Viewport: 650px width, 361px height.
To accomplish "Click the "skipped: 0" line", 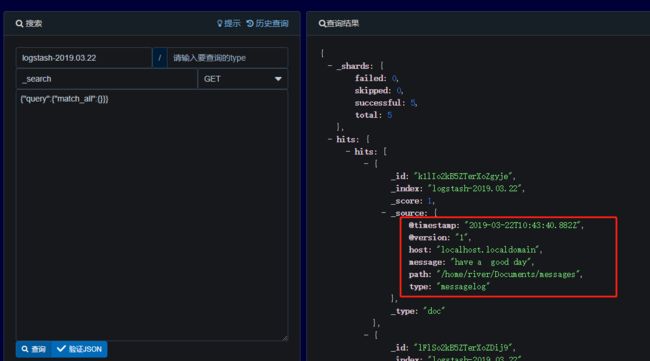I will tap(378, 90).
